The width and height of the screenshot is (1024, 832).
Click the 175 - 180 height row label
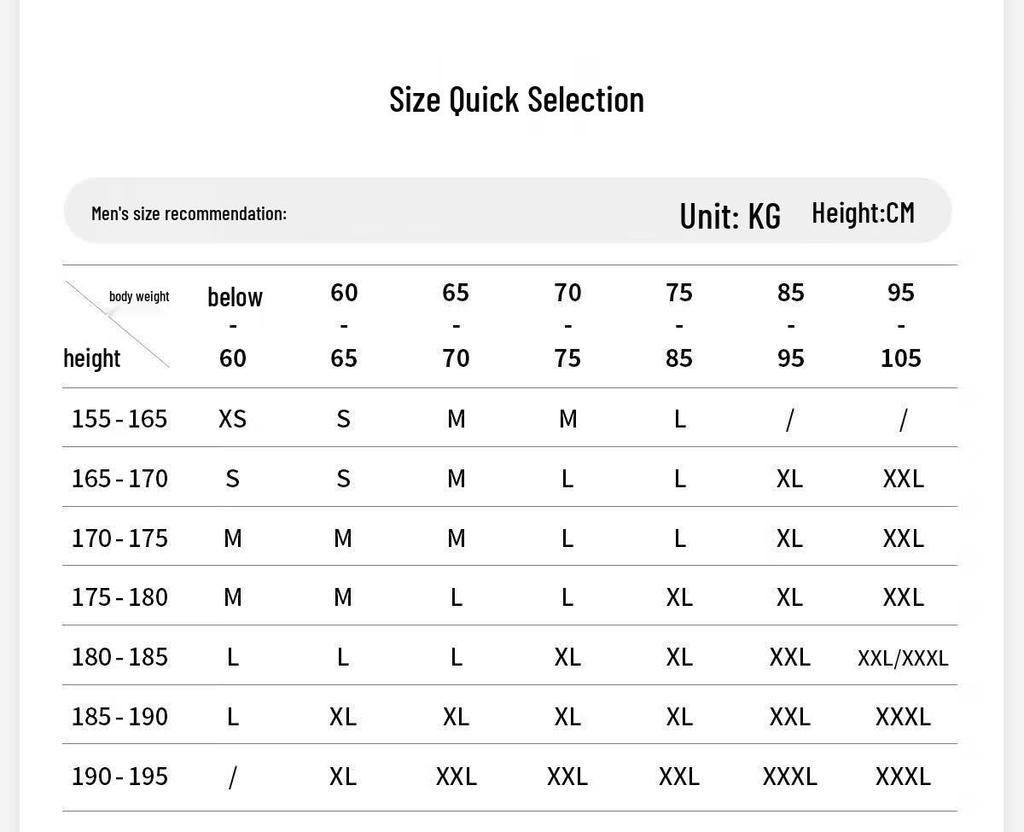tap(120, 597)
